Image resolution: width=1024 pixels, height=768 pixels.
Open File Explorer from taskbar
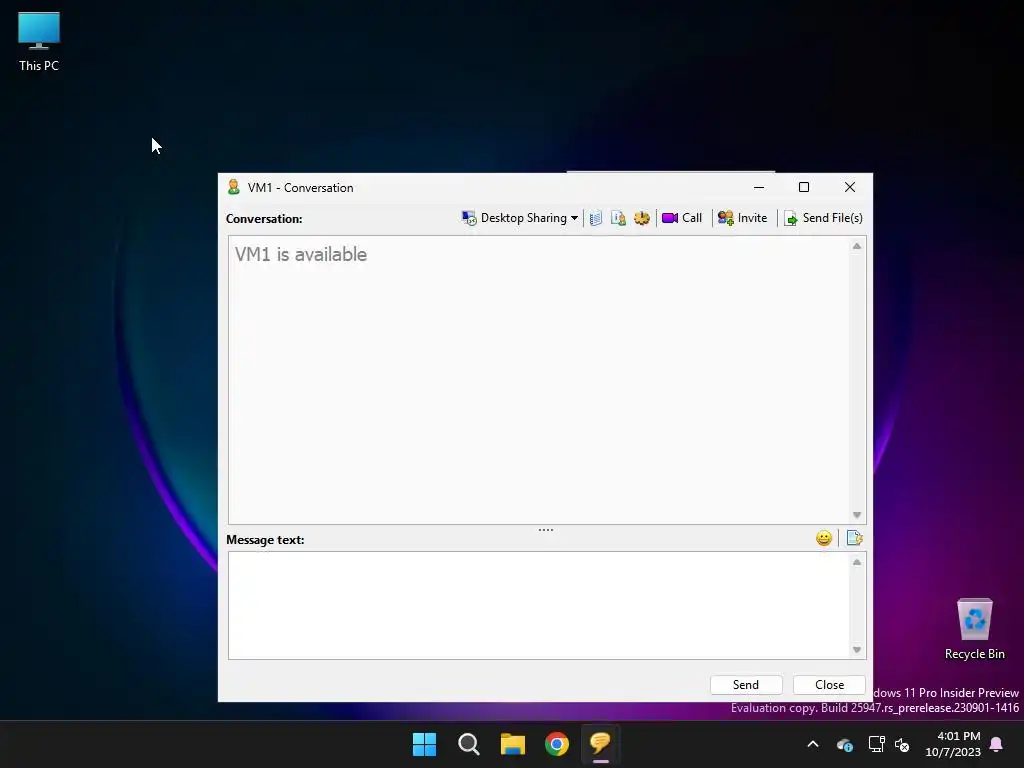pyautogui.click(x=513, y=744)
